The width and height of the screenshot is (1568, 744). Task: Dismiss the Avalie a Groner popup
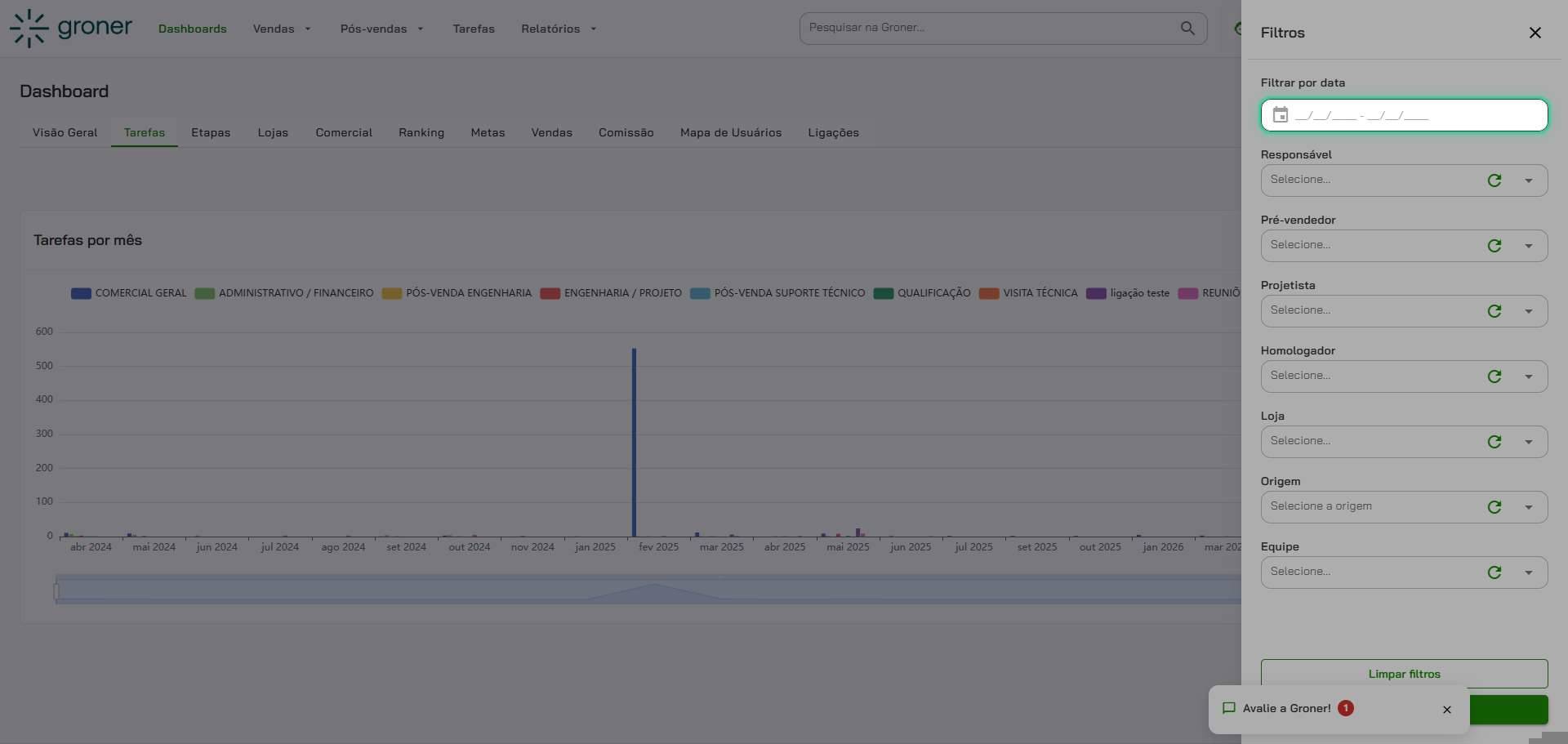(x=1446, y=710)
